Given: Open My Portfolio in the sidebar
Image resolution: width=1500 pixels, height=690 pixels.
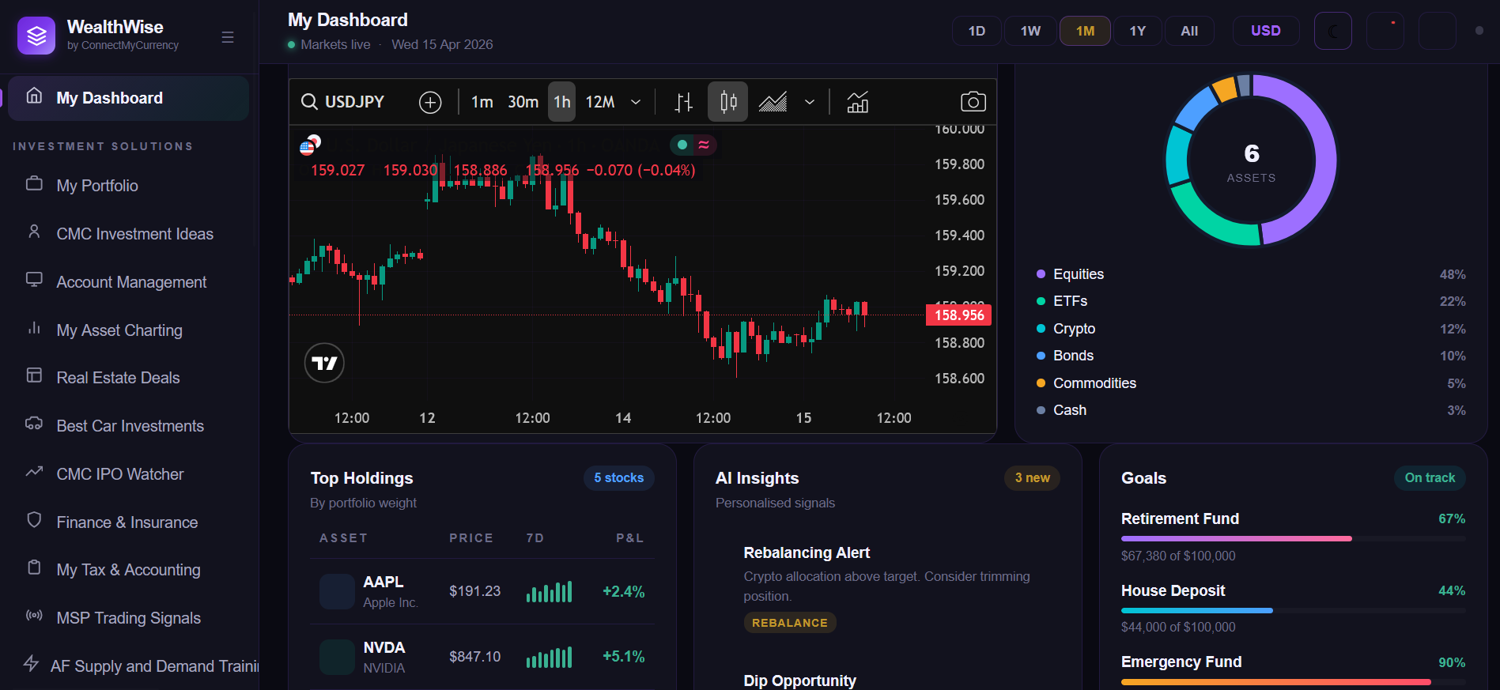Looking at the screenshot, I should [97, 186].
